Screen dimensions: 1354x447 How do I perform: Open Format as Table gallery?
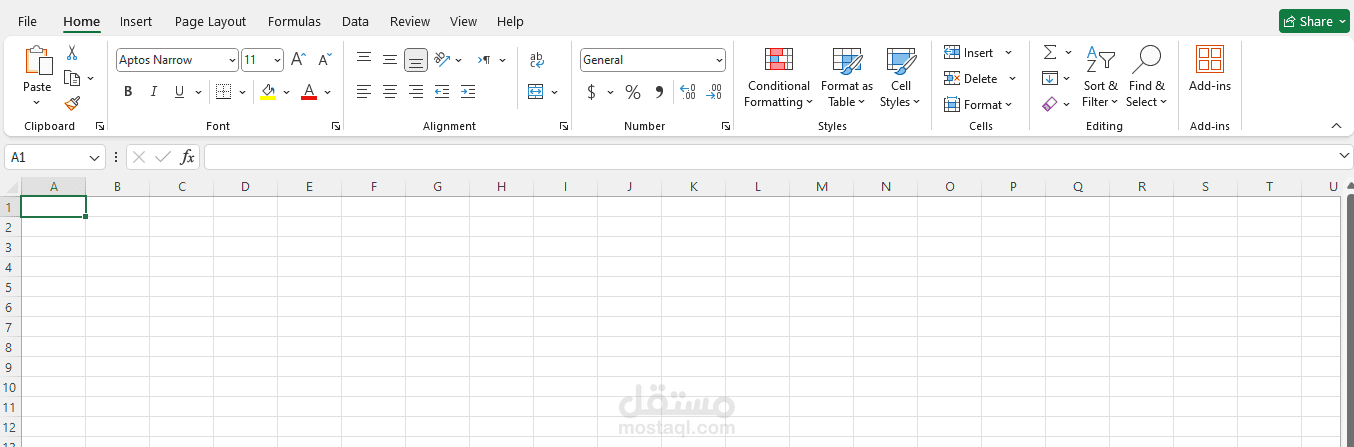click(846, 77)
